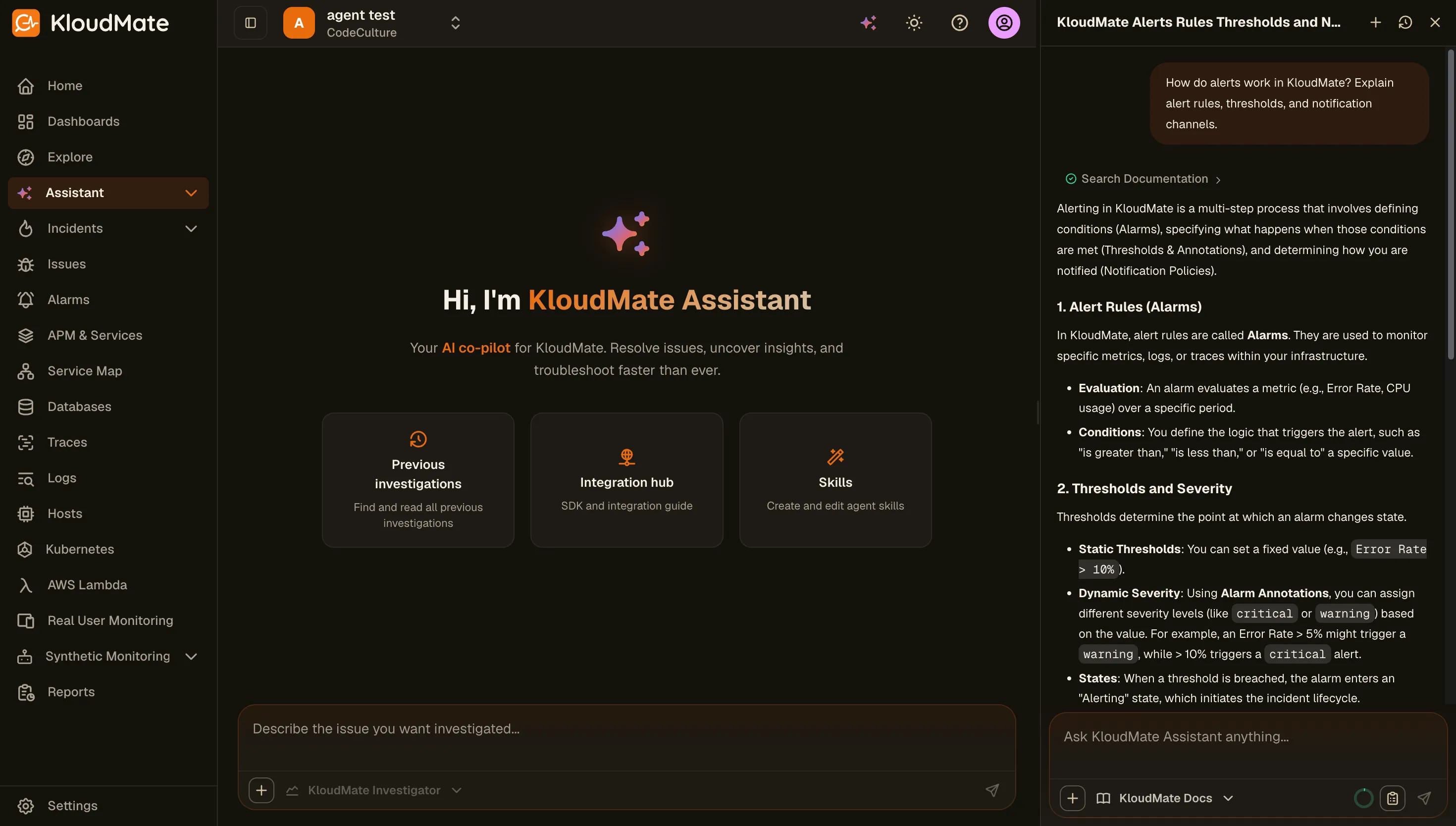The image size is (1456, 826).
Task: Click the Real User Monitoring icon
Action: tap(26, 620)
